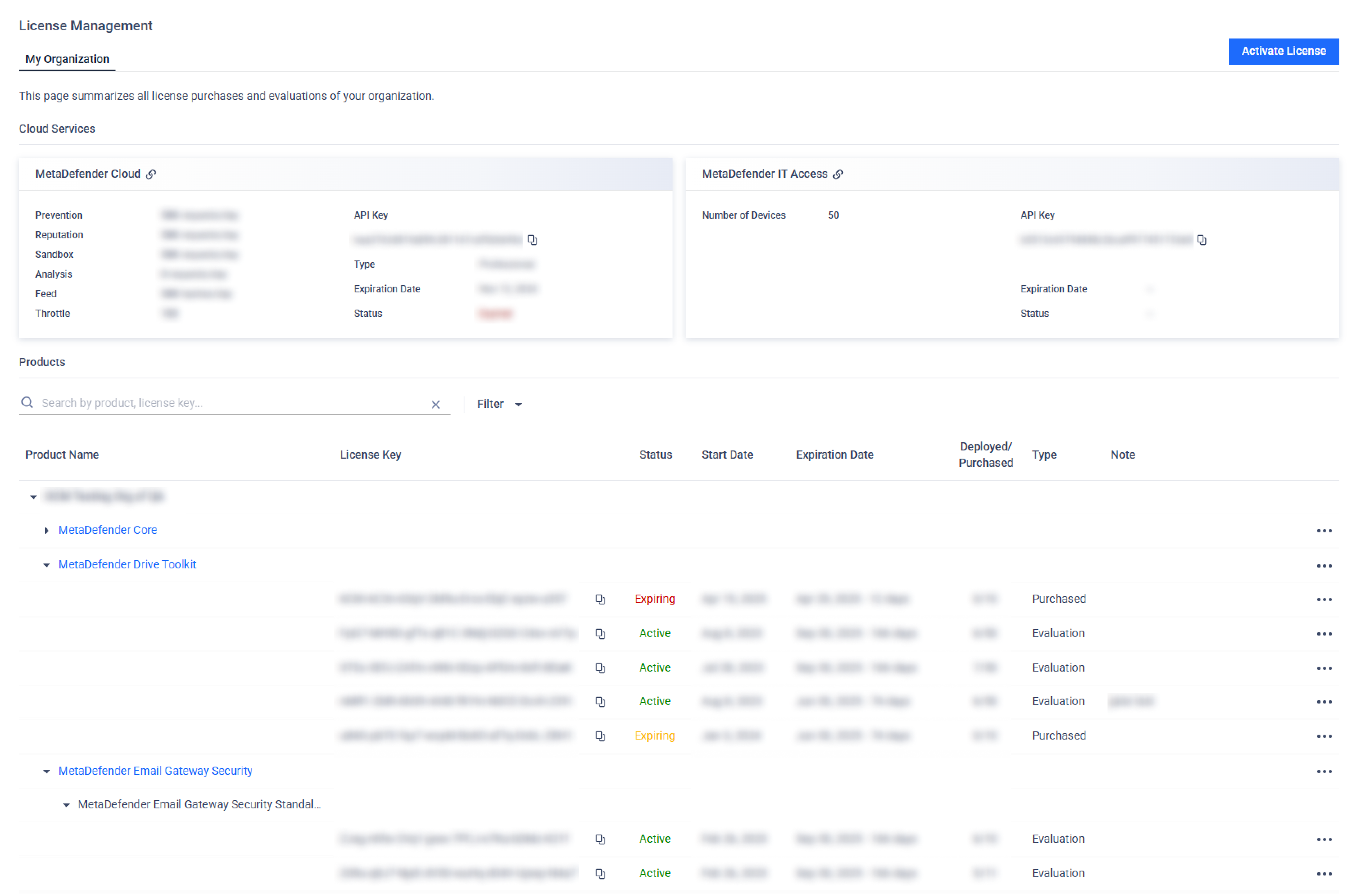Click the Type column header
The height and width of the screenshot is (896, 1359).
[1044, 454]
